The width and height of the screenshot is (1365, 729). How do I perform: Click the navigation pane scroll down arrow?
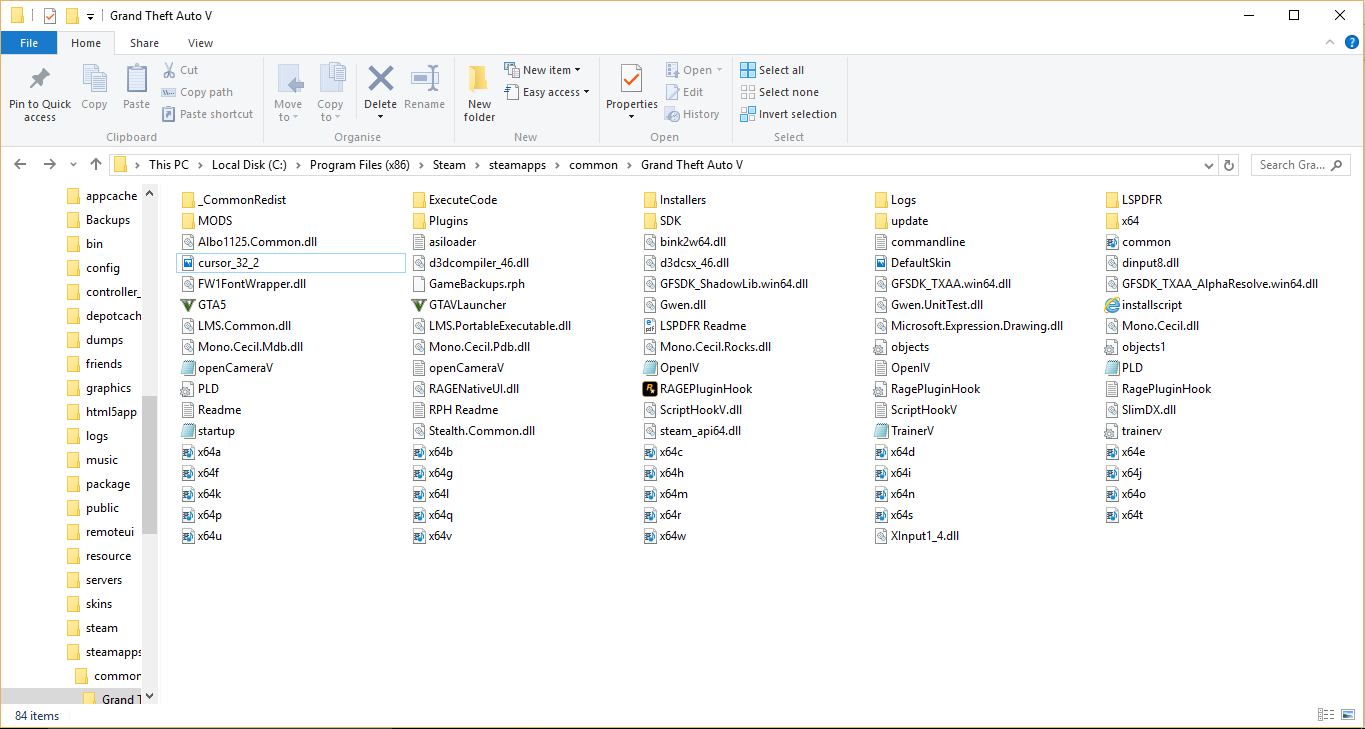click(x=149, y=696)
